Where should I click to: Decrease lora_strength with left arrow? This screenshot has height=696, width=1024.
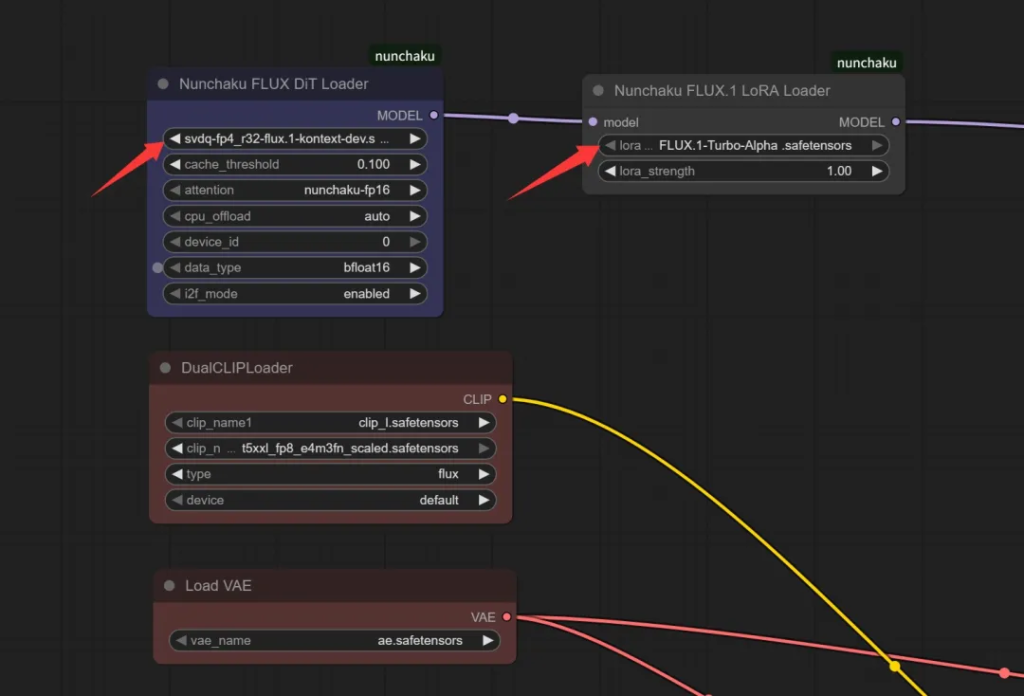[610, 171]
